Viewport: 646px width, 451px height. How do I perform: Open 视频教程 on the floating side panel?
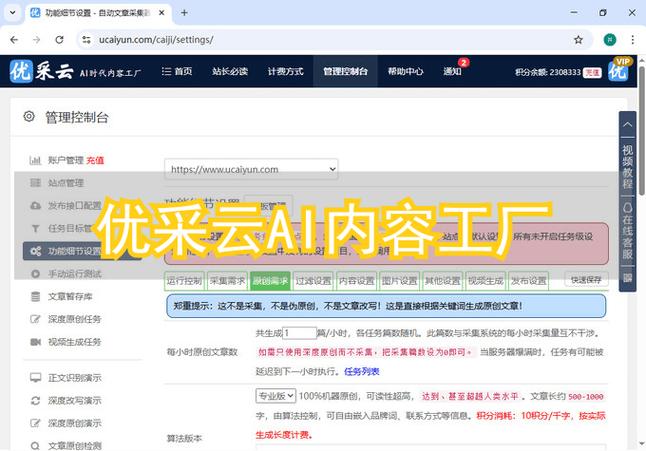tap(627, 166)
